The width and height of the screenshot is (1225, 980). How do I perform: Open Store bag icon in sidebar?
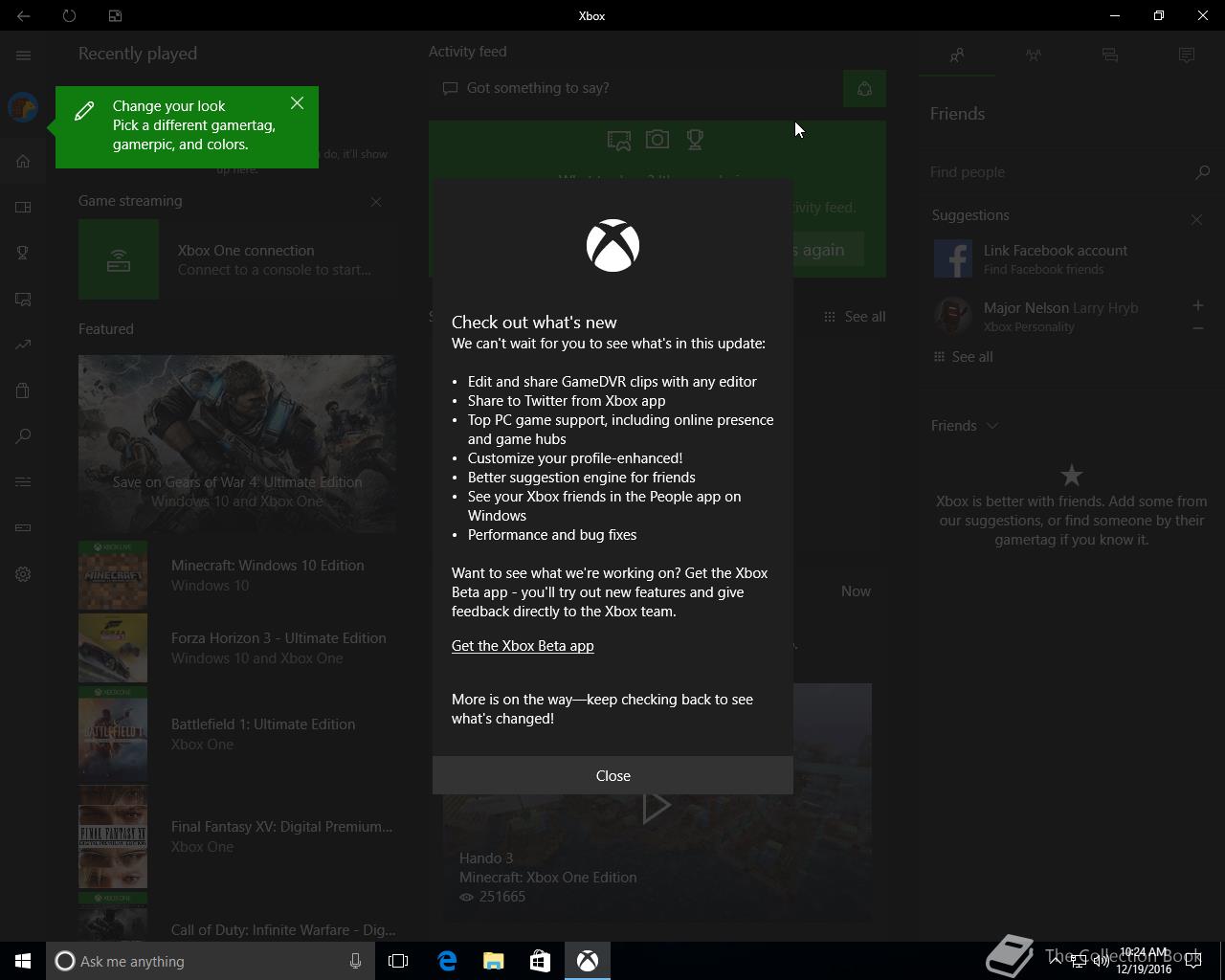click(23, 390)
